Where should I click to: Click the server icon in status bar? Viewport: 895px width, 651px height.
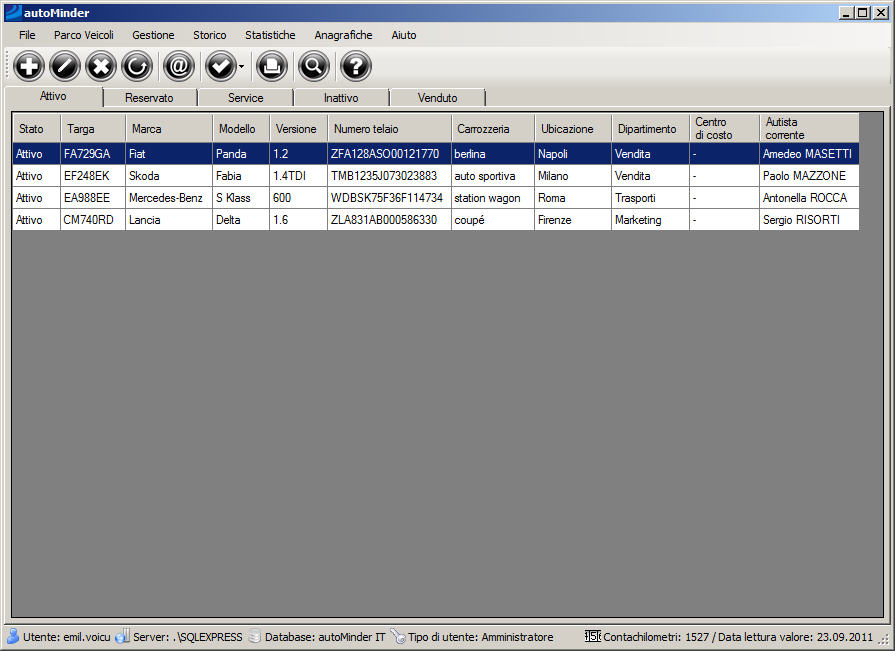tap(122, 636)
